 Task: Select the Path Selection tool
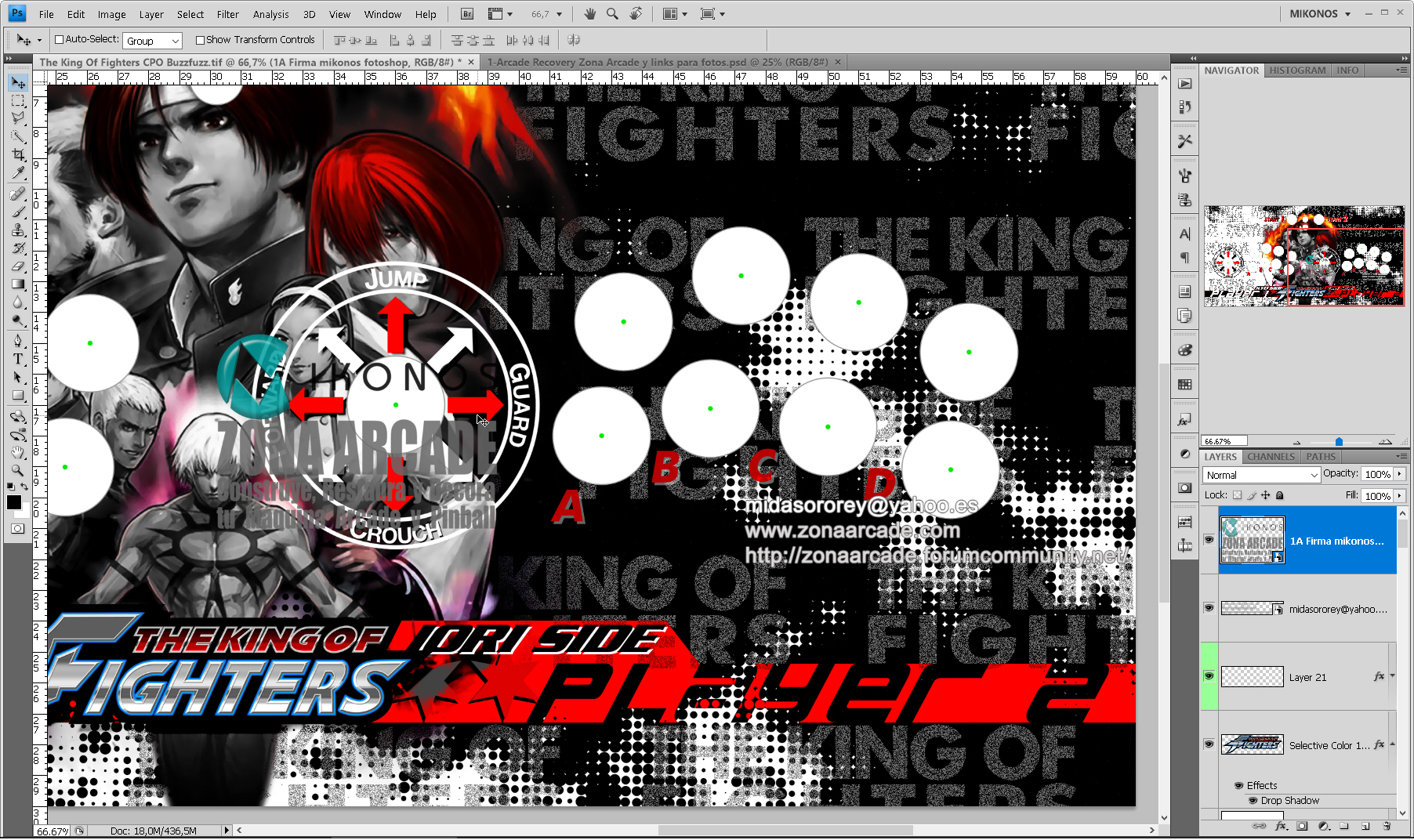(18, 377)
